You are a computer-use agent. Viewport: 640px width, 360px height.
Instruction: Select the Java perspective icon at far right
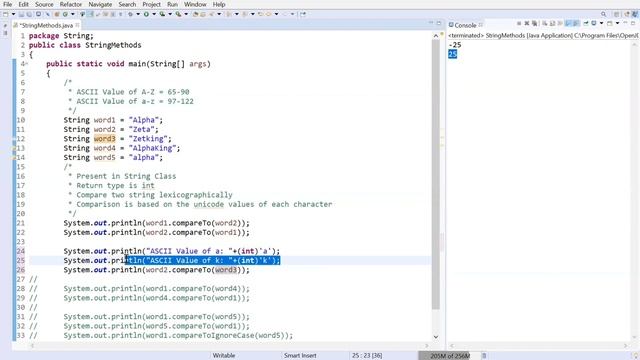point(635,14)
